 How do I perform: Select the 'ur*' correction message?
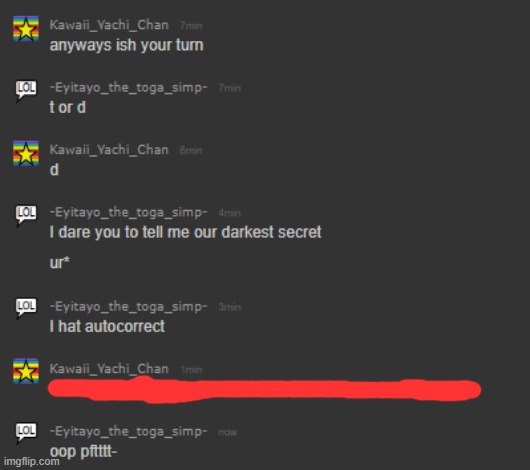59,263
